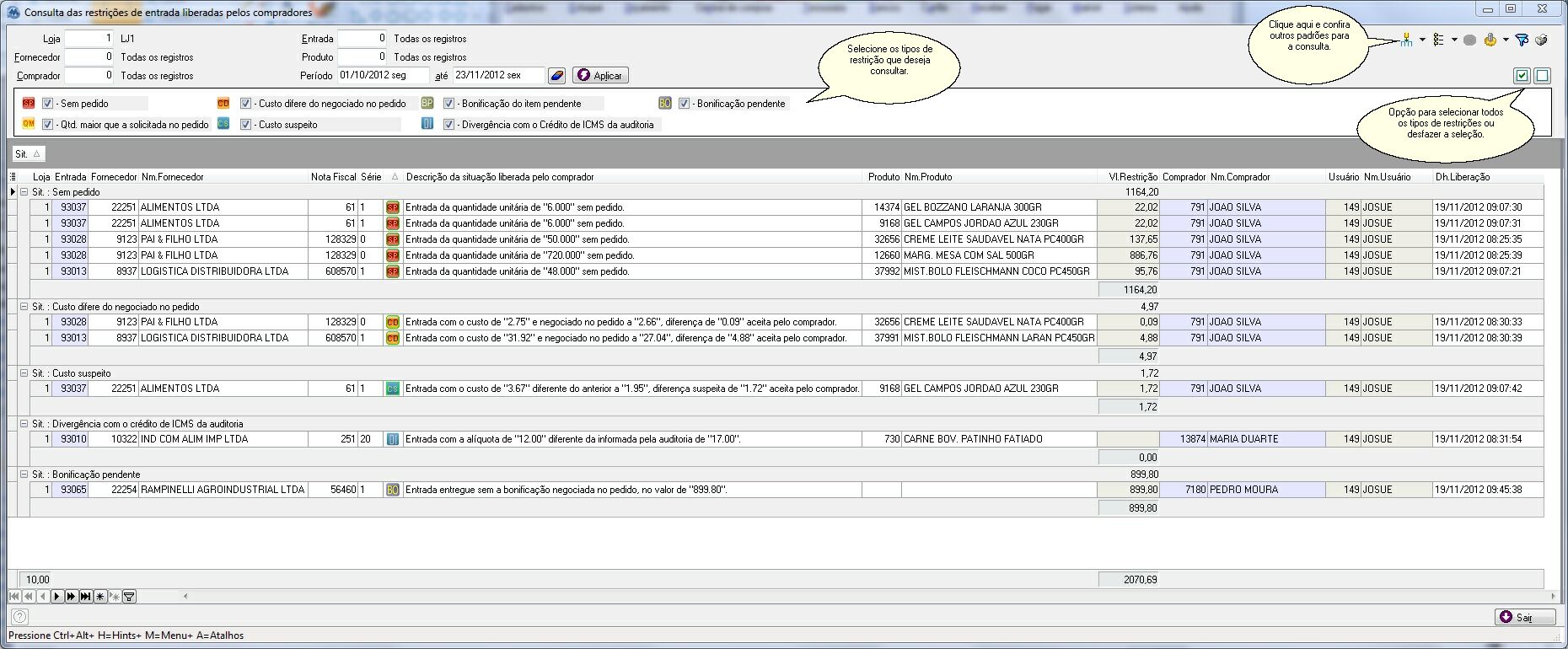Click BO icon in RAMPINELLI AGROINDUSTRIAL row
This screenshot has height=649, width=1568.
(393, 490)
